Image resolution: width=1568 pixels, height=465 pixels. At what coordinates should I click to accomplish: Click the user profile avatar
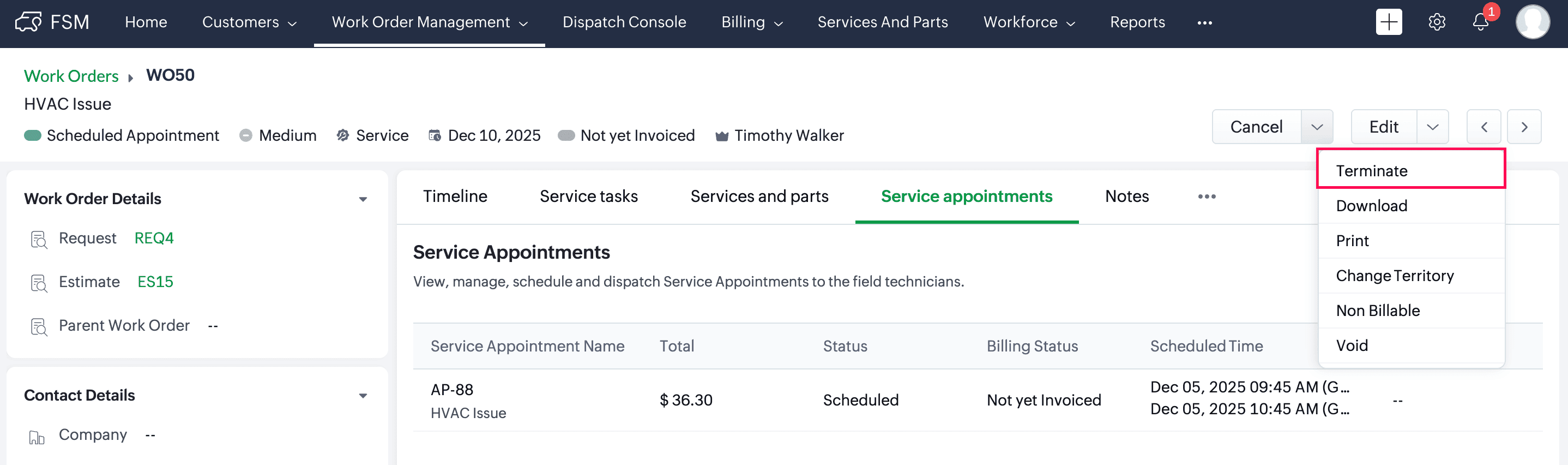pyautogui.click(x=1532, y=22)
